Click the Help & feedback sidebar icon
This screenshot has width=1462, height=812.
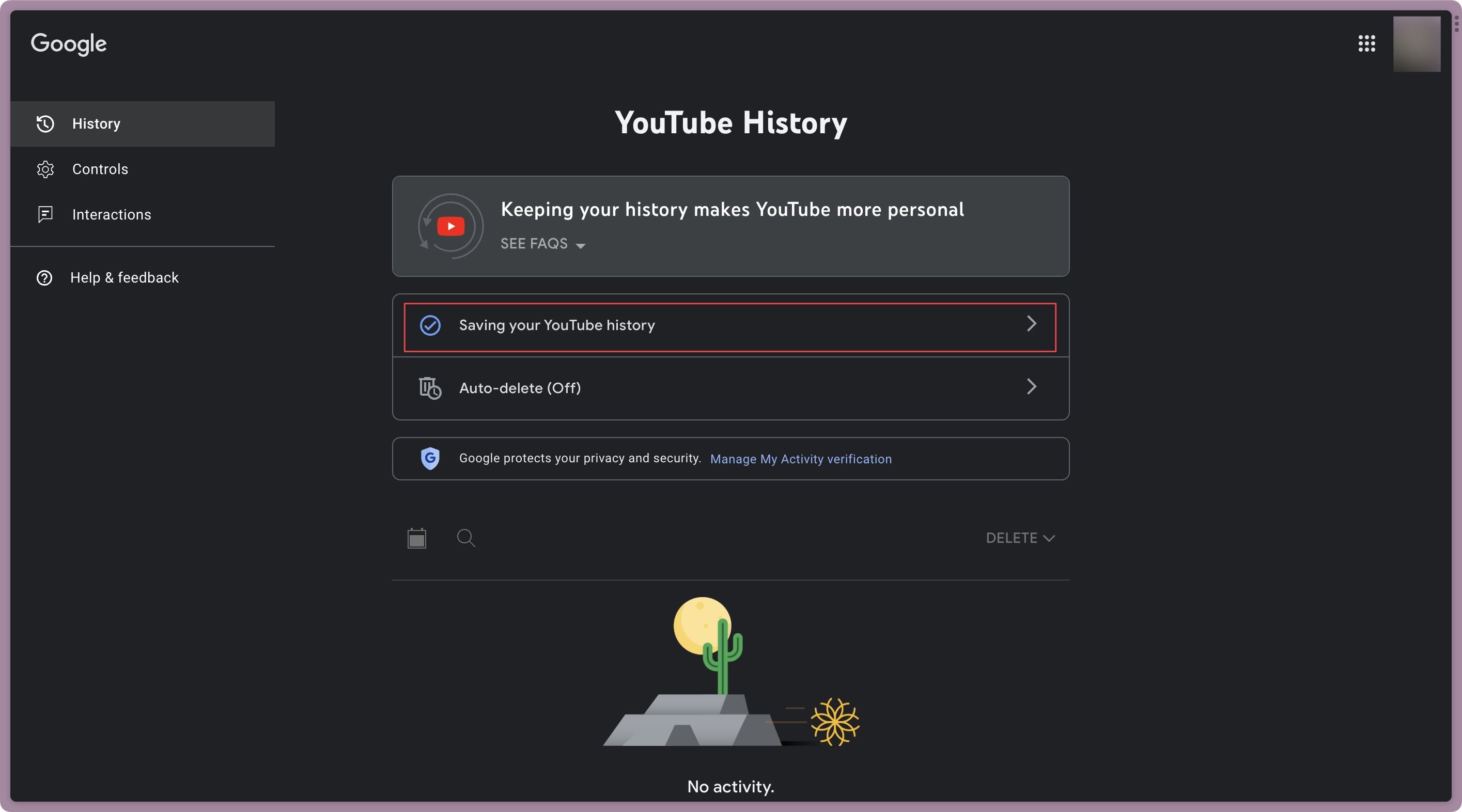[44, 278]
